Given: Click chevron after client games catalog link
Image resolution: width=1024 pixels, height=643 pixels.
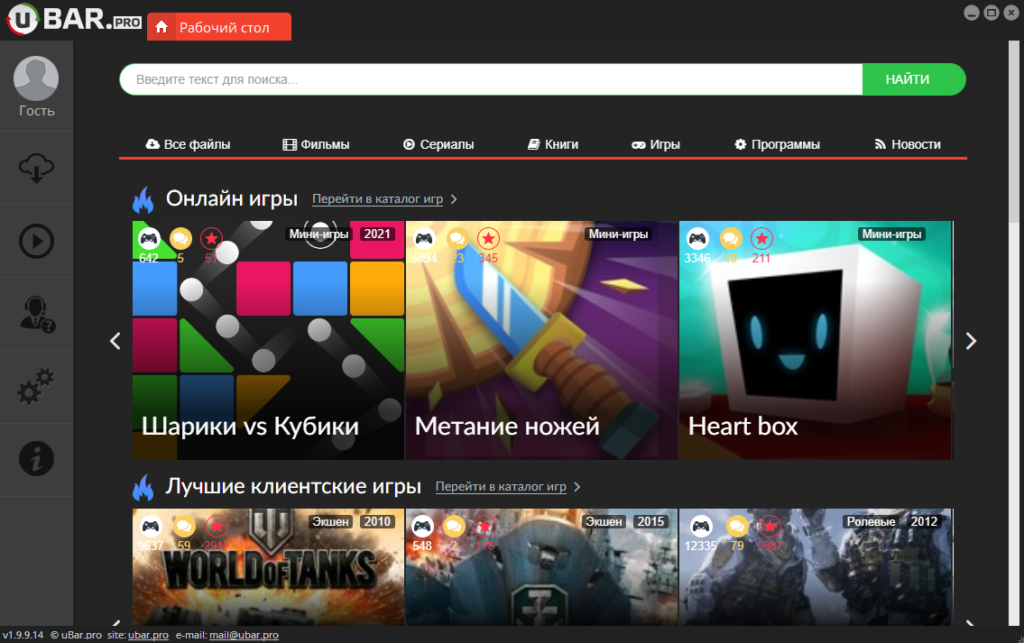Looking at the screenshot, I should (577, 487).
